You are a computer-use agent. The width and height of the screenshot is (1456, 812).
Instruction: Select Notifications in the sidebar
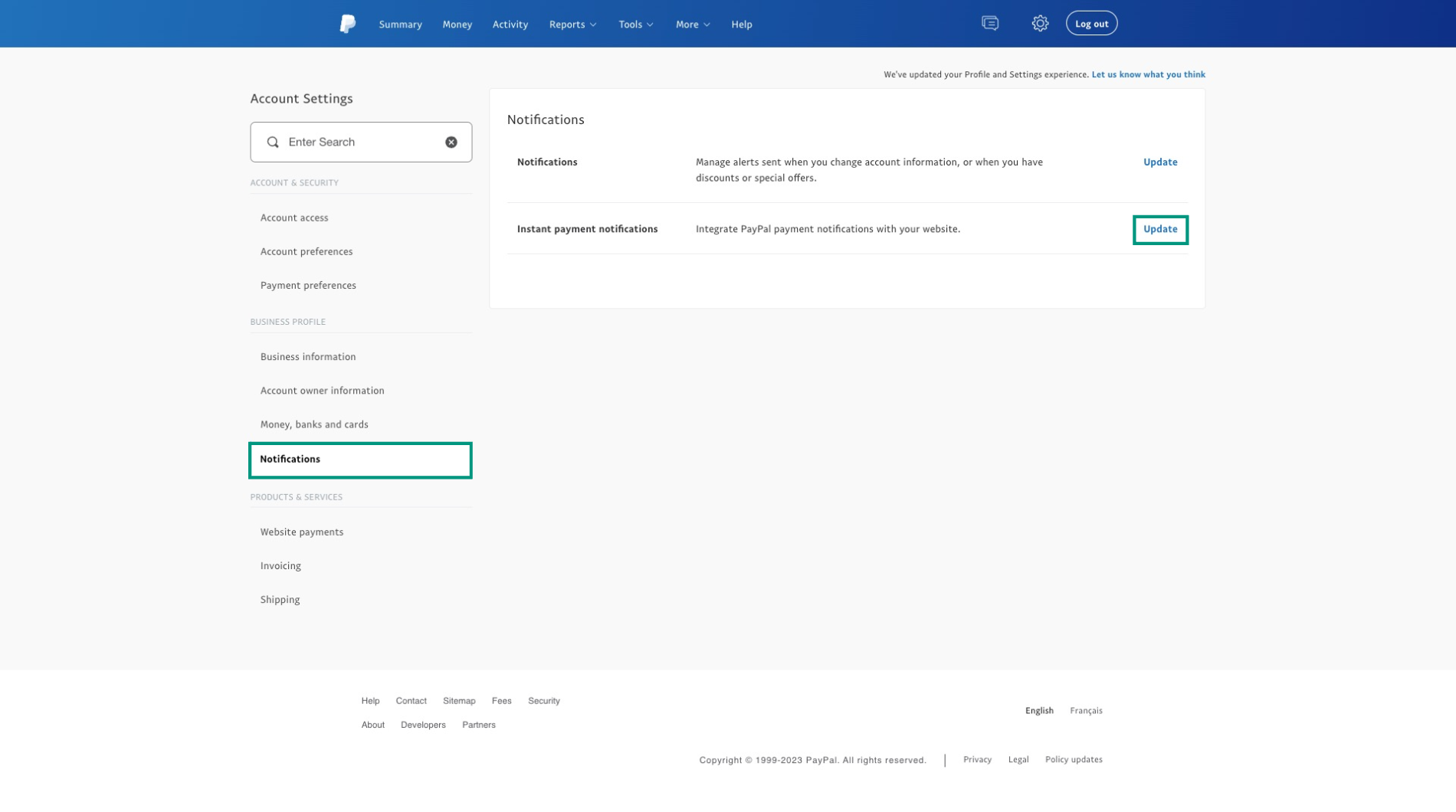[x=360, y=460]
